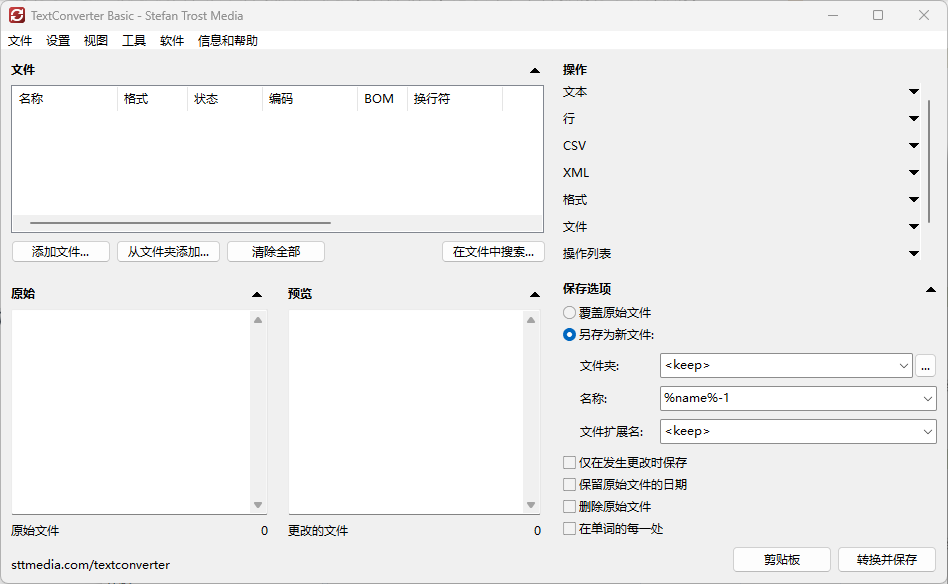
Task: Click the TextConverter app icon in title bar
Action: point(17,15)
